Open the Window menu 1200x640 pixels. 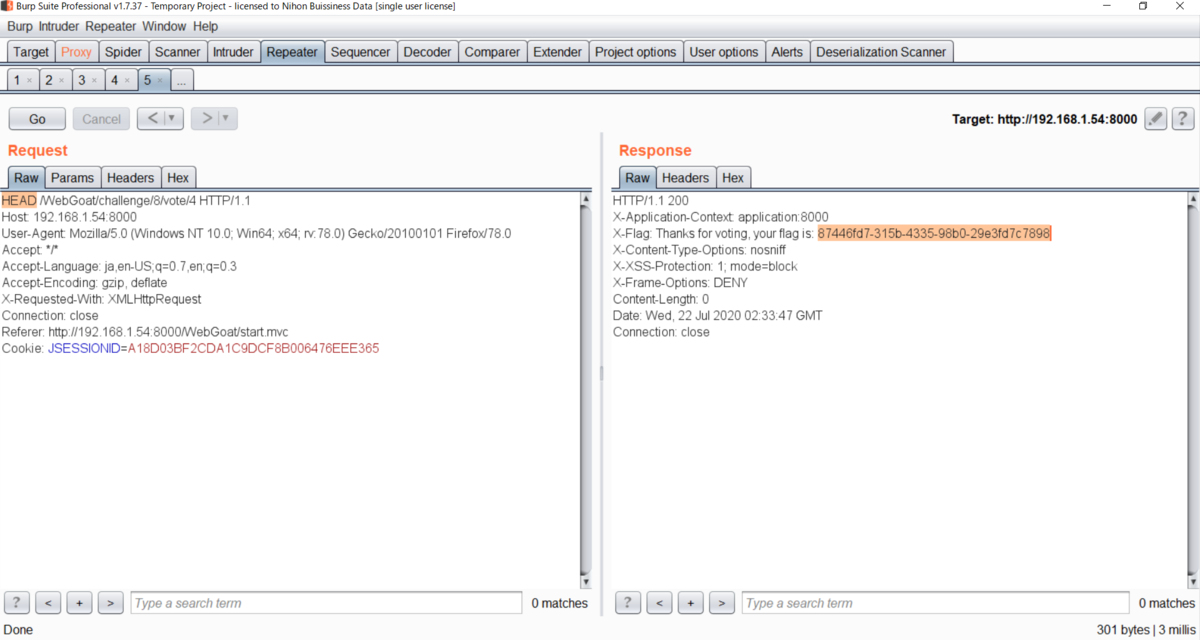(x=164, y=26)
